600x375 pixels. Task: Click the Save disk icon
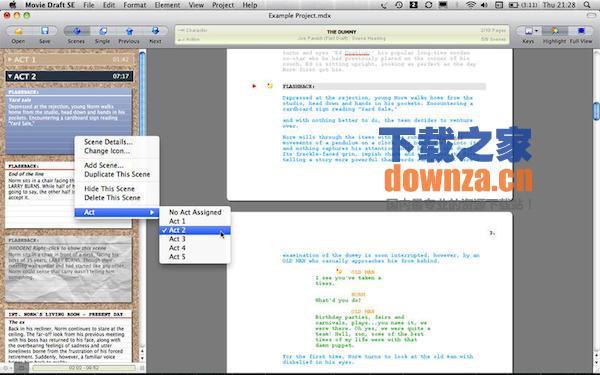click(45, 31)
